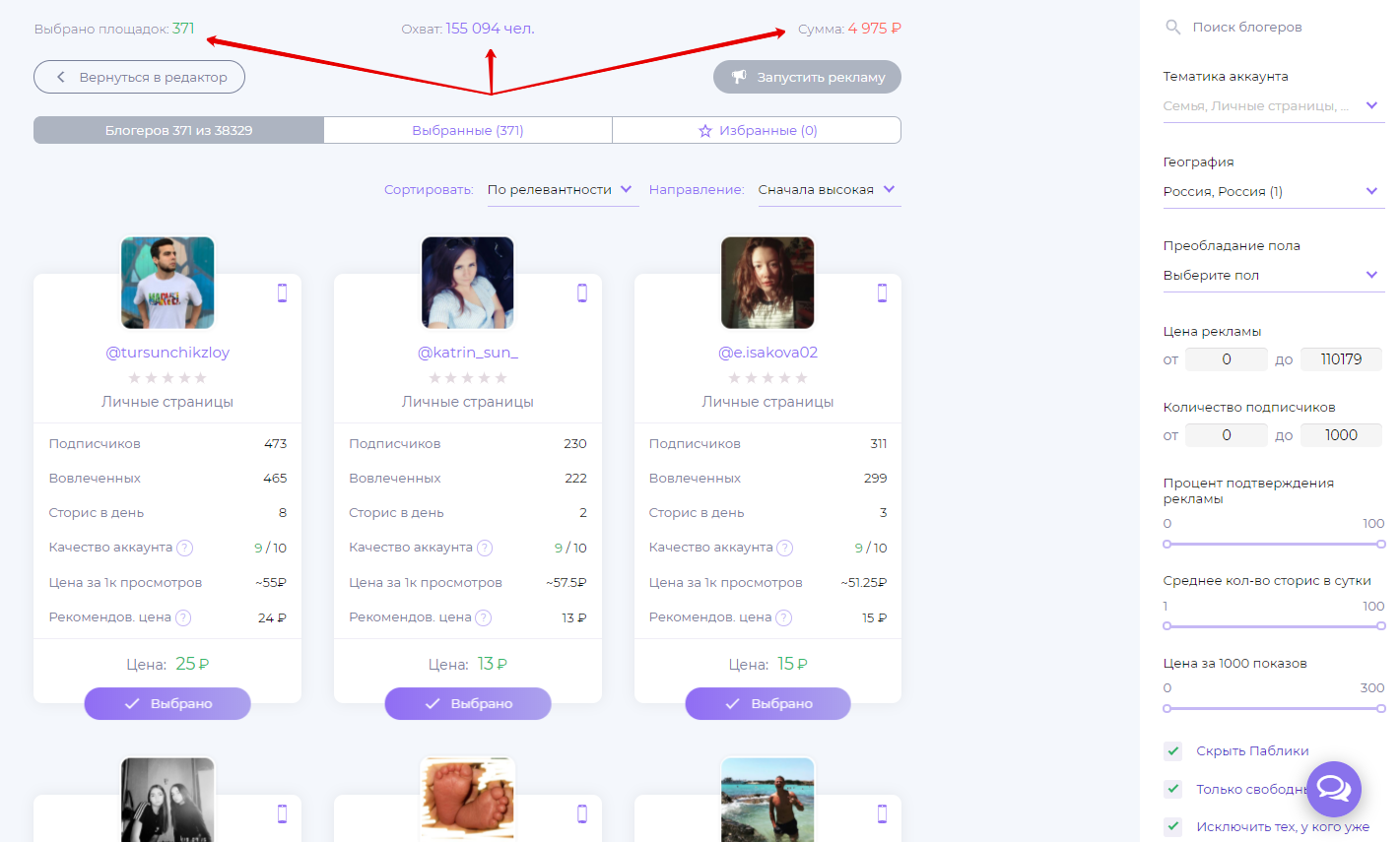Open account quality help on @katrin_sun_ card
This screenshot has height=842, width=1400.
485,548
